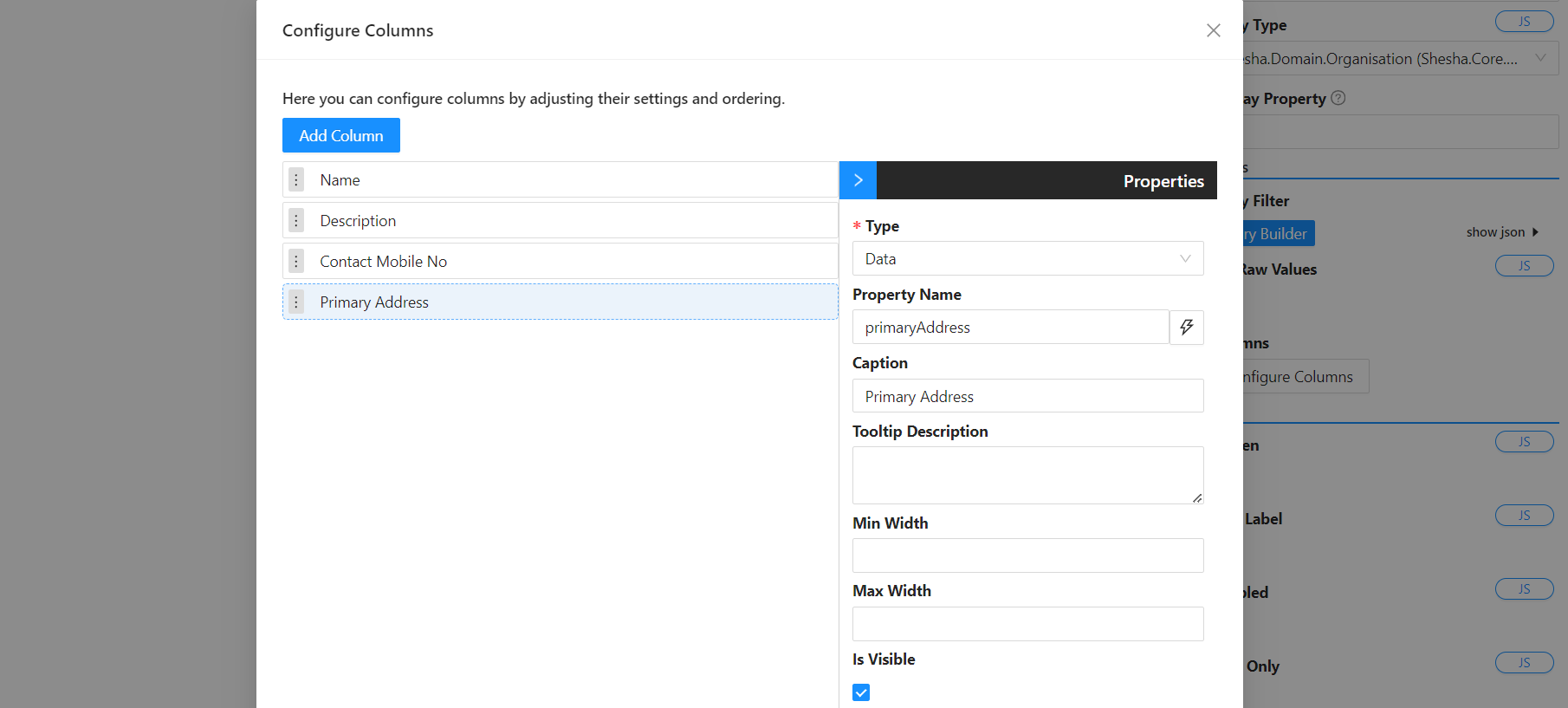
Task: Click the Tooltip Description text area
Action: click(1028, 475)
